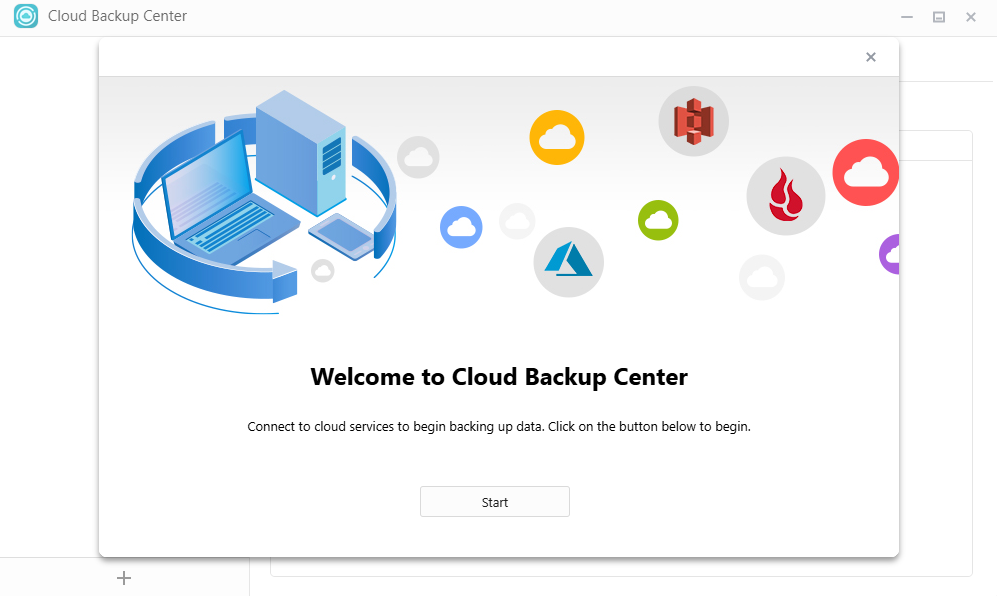The image size is (997, 596).
Task: Select the Azure blue triangle icon
Action: click(x=568, y=262)
